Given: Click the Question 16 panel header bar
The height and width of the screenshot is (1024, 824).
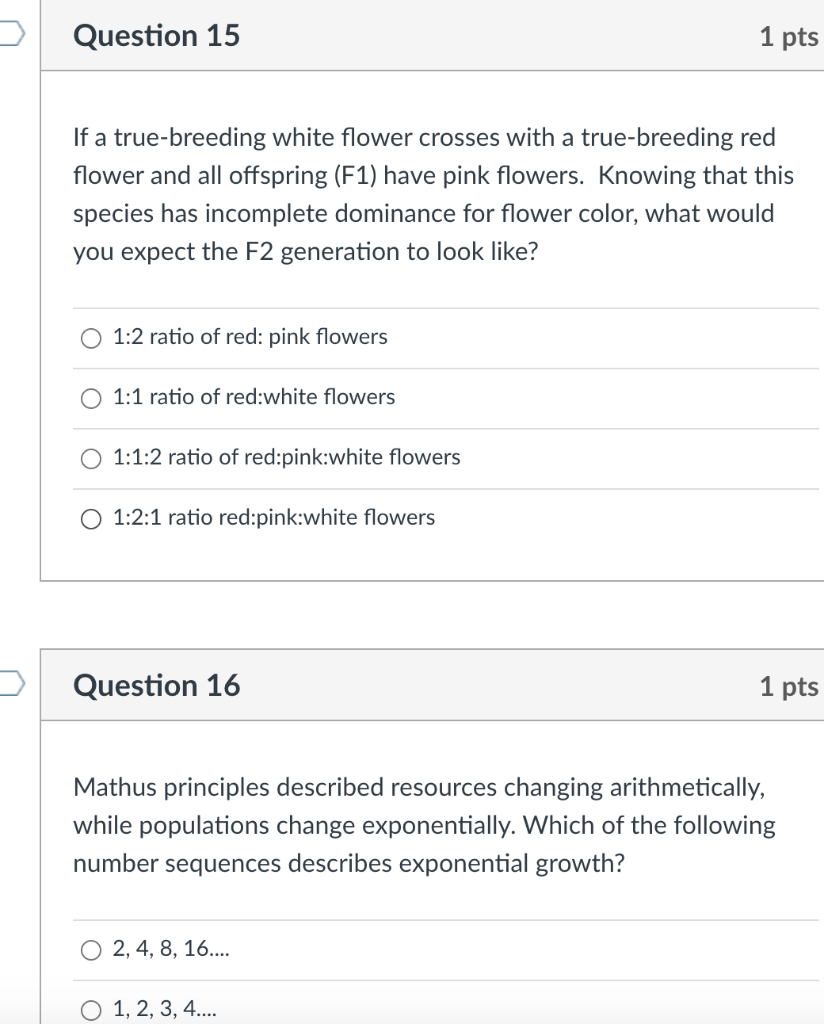Looking at the screenshot, I should pyautogui.click(x=430, y=685).
